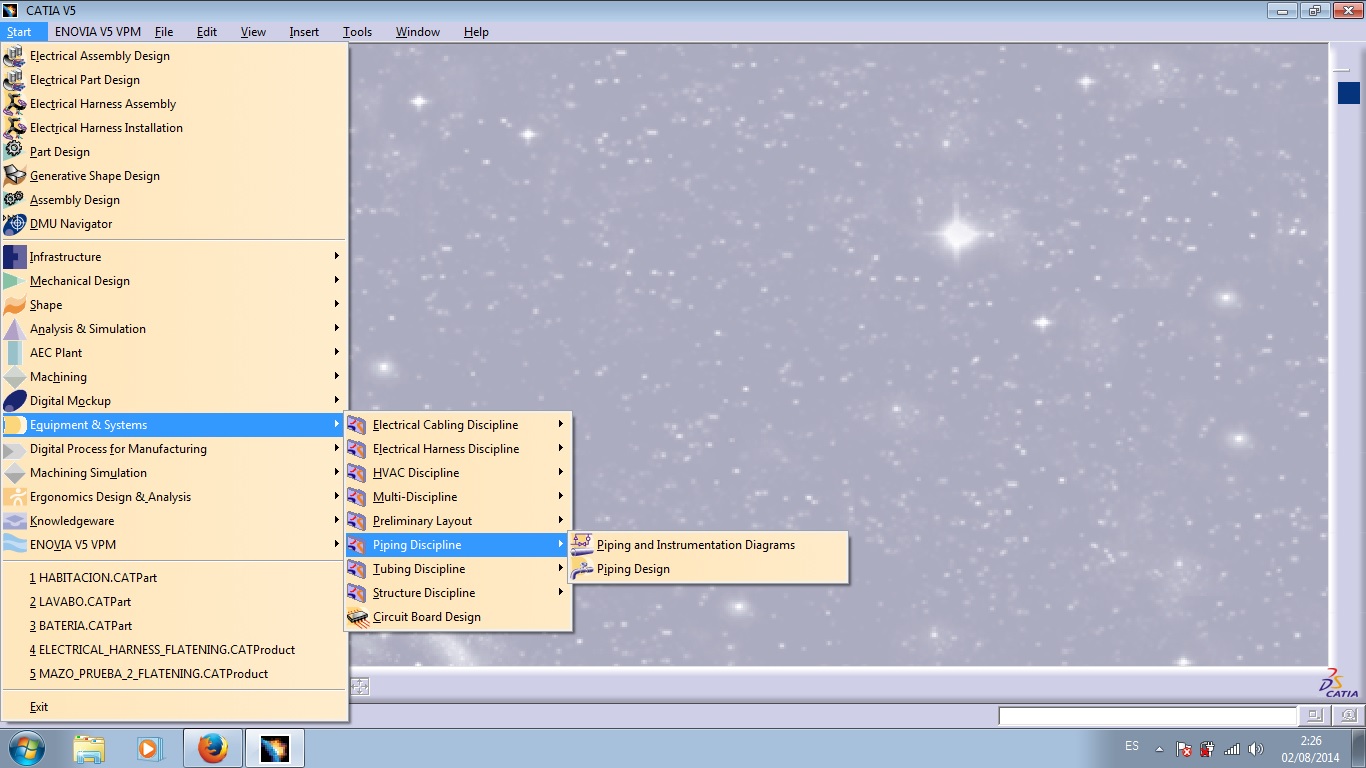Click the Digital Mockup category icon
The width and height of the screenshot is (1366, 768).
pos(14,401)
